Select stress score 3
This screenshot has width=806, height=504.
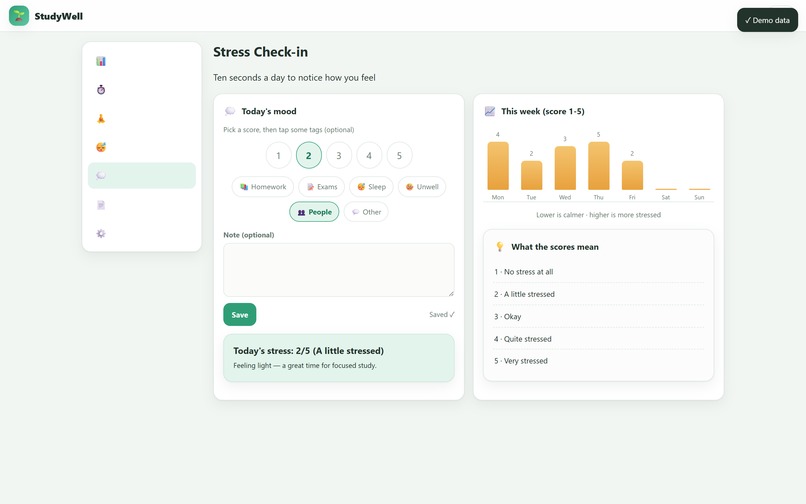point(339,155)
